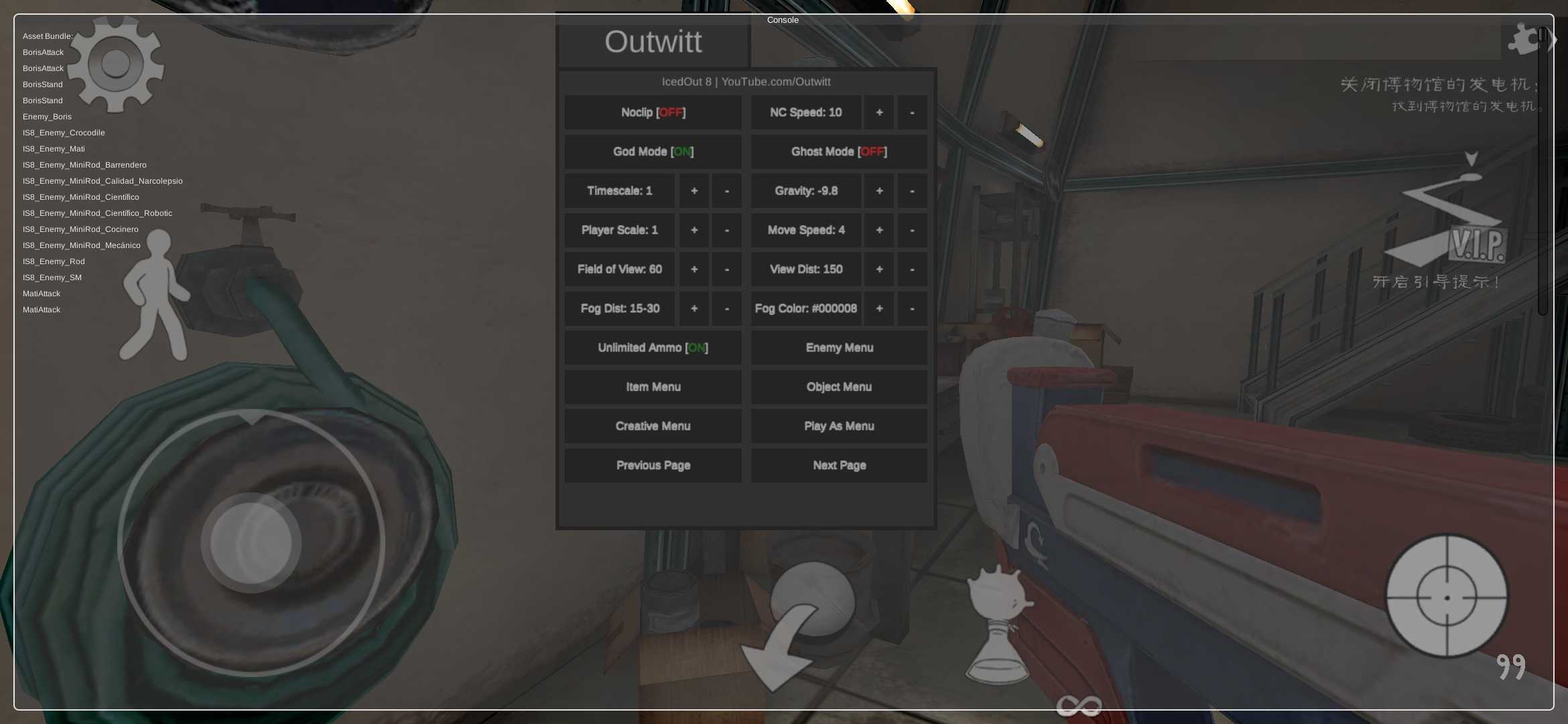Click Next Page navigation button
The image size is (1568, 724).
[839, 465]
